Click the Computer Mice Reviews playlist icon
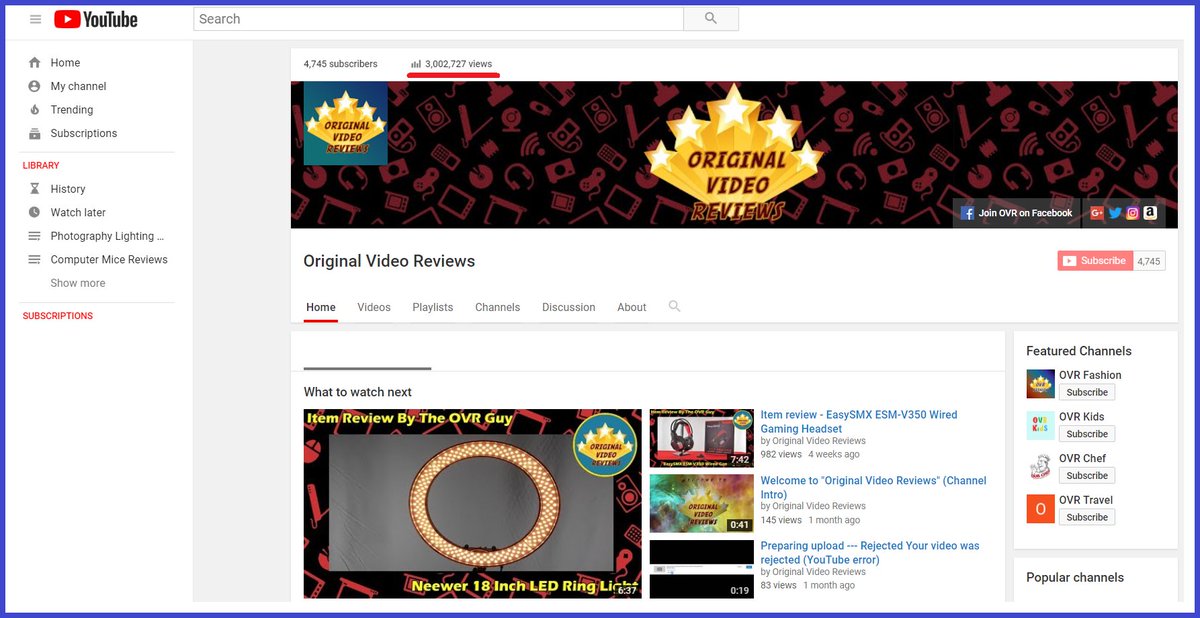The image size is (1200, 618). point(35,260)
